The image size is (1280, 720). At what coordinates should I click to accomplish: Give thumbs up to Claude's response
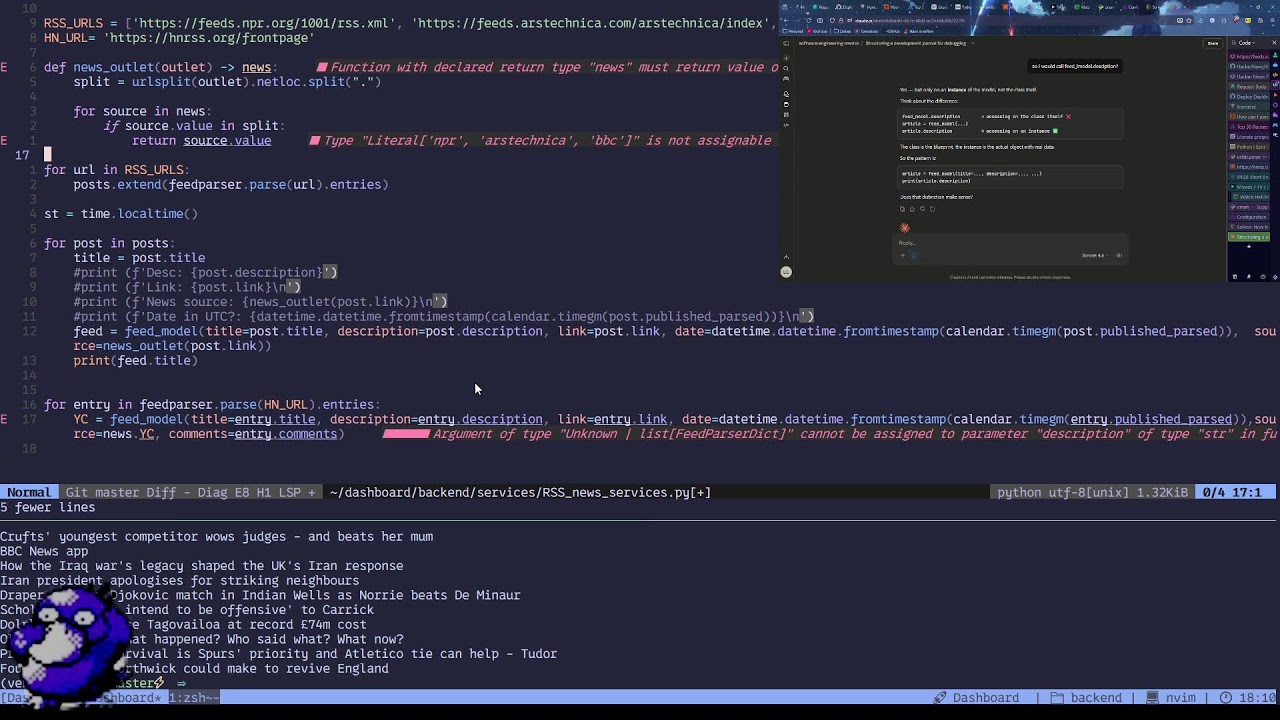pos(912,209)
